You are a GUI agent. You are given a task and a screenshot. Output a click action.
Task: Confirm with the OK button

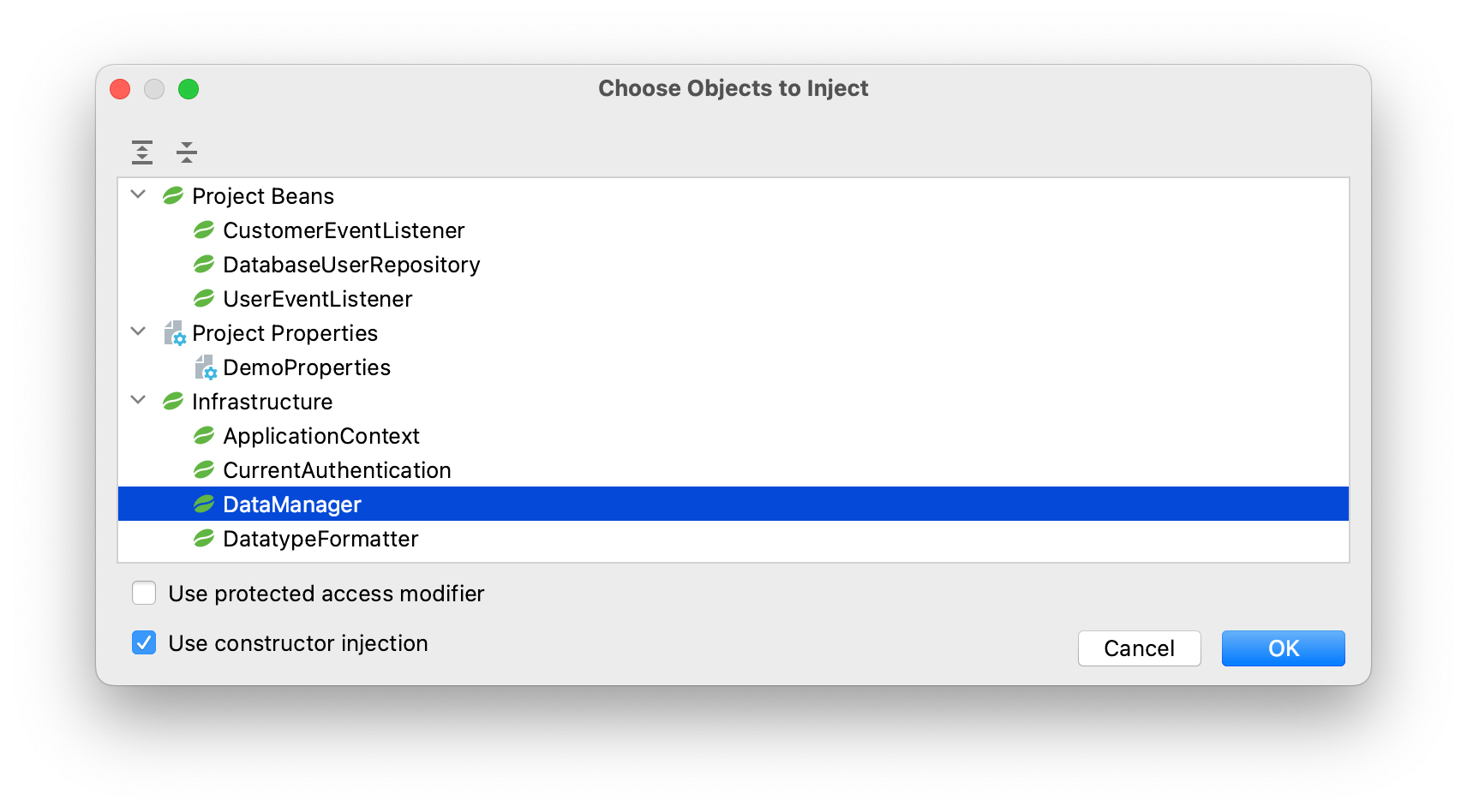[1283, 648]
